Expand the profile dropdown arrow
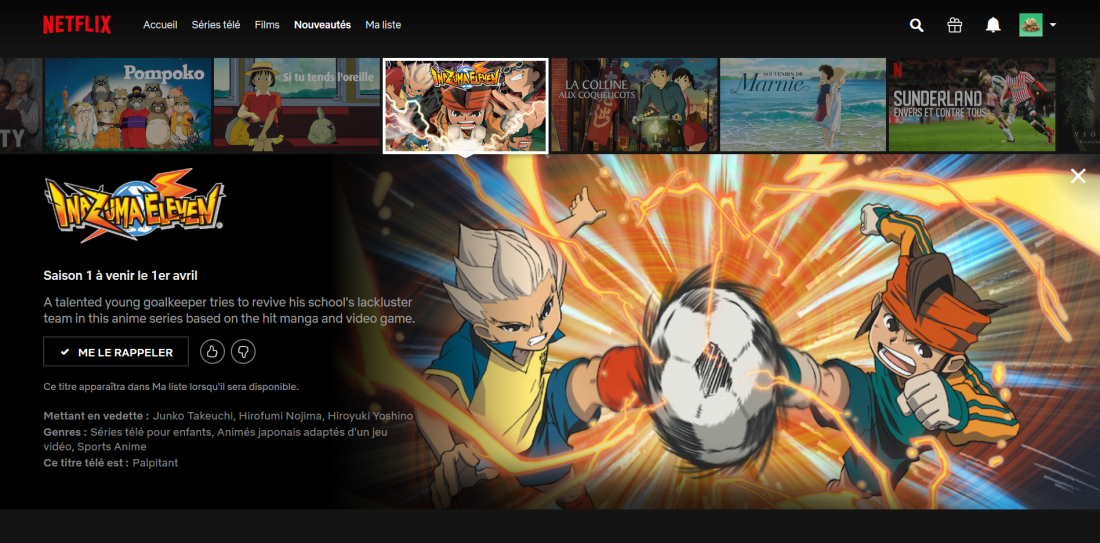 1053,25
